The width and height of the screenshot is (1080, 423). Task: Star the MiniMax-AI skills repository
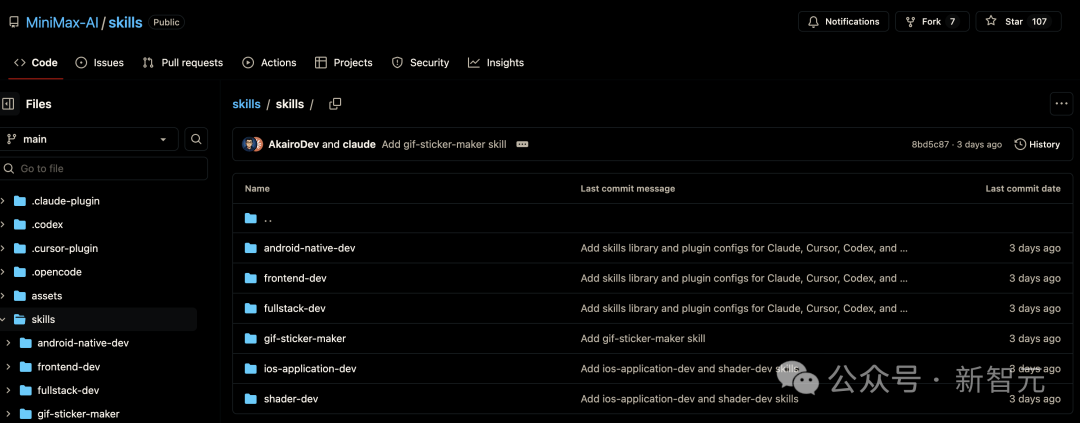(1017, 21)
